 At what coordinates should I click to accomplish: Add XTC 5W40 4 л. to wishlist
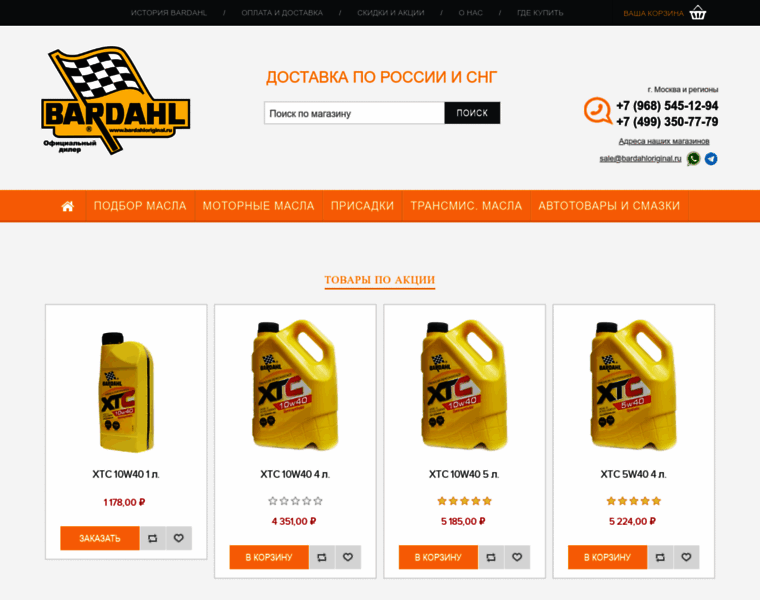click(686, 557)
